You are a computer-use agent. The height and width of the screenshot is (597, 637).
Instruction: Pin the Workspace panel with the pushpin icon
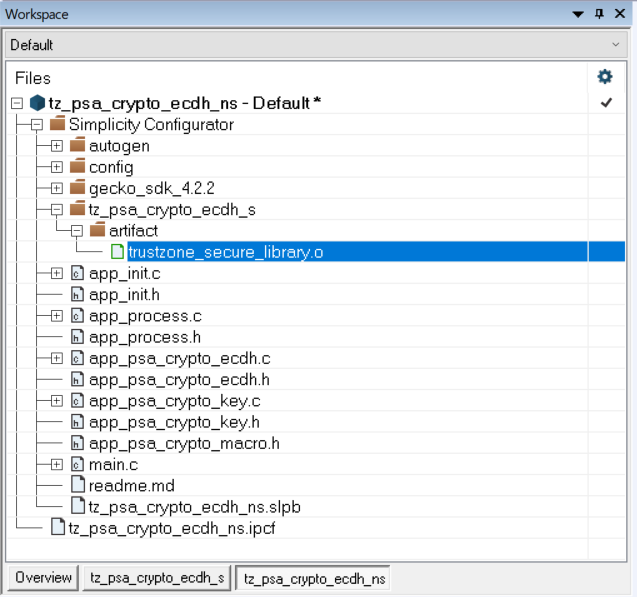pos(599,14)
